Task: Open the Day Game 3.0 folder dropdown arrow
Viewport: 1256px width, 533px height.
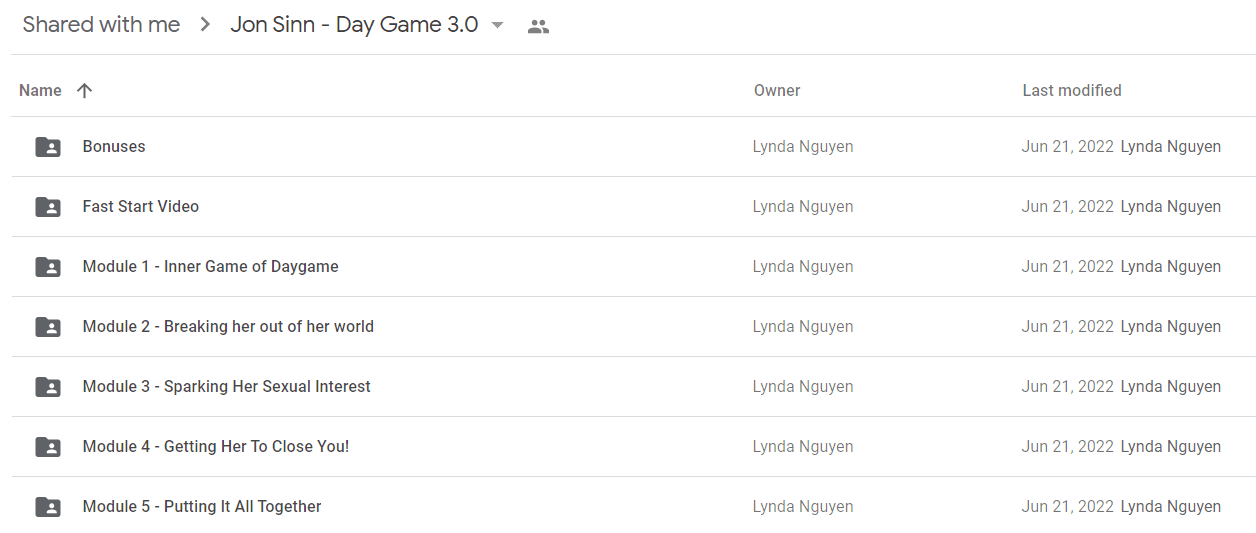Action: click(x=497, y=26)
